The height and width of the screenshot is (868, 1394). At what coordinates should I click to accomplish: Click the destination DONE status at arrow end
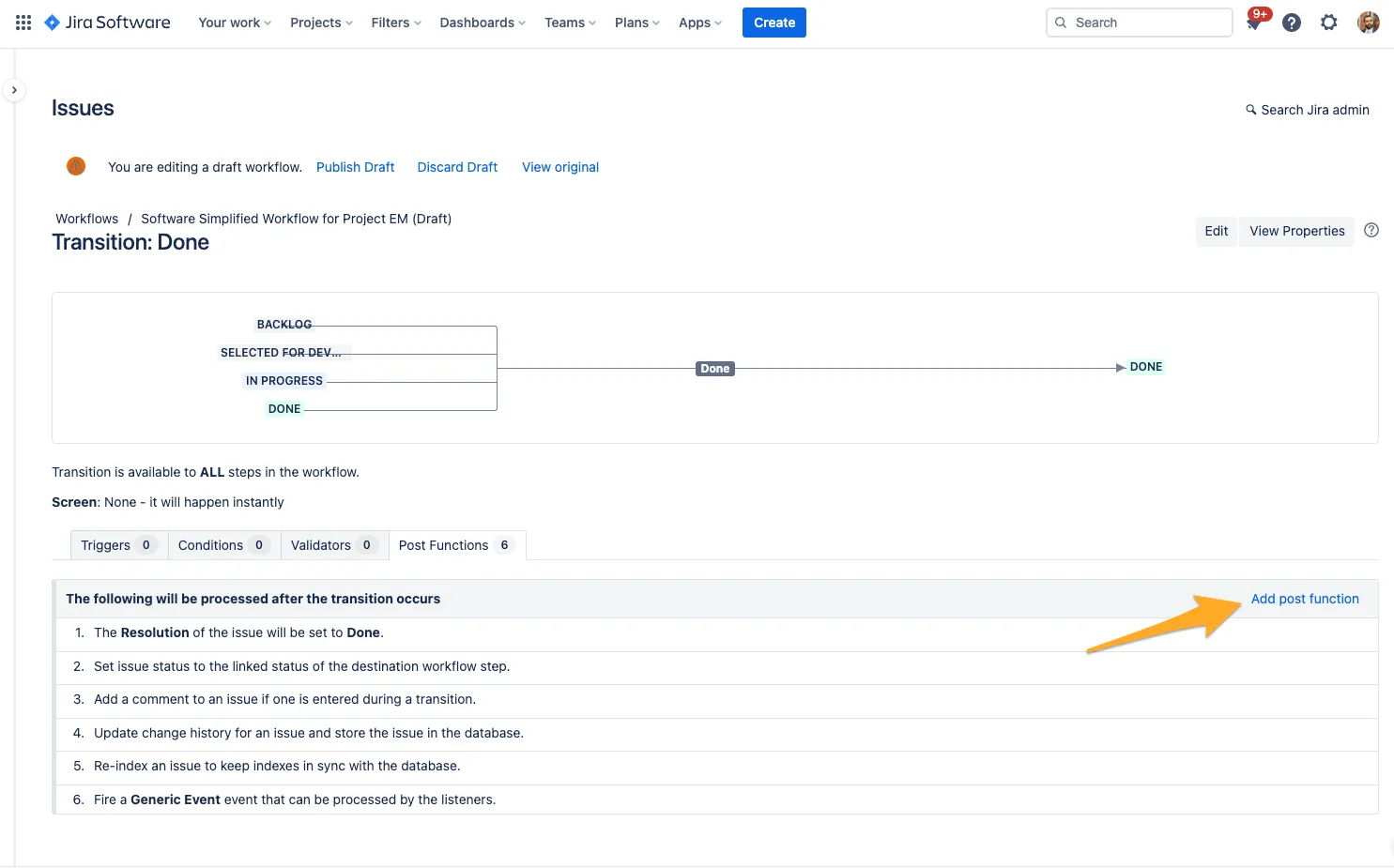1146,367
